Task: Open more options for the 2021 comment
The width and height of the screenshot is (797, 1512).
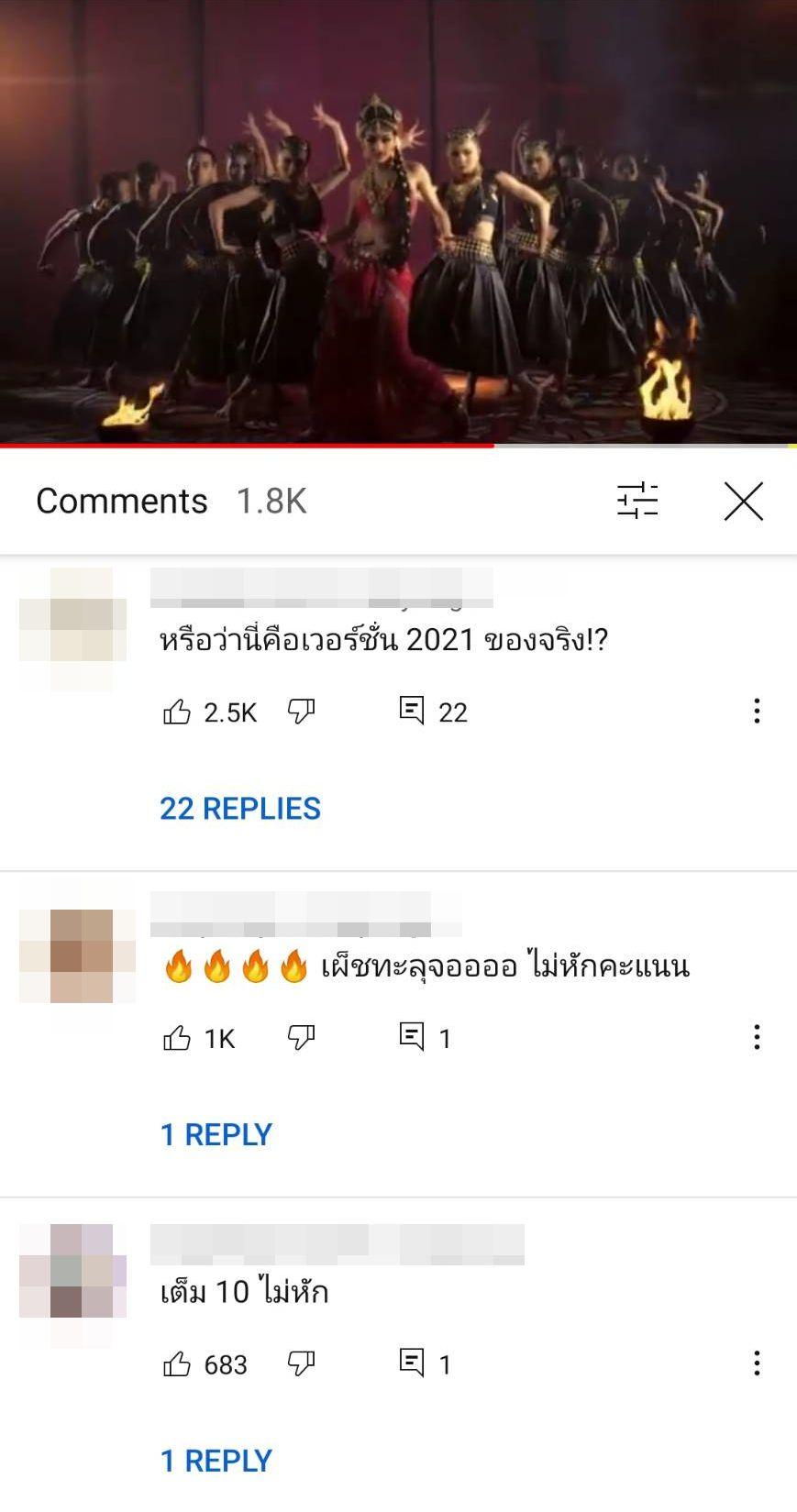Action: click(x=757, y=711)
